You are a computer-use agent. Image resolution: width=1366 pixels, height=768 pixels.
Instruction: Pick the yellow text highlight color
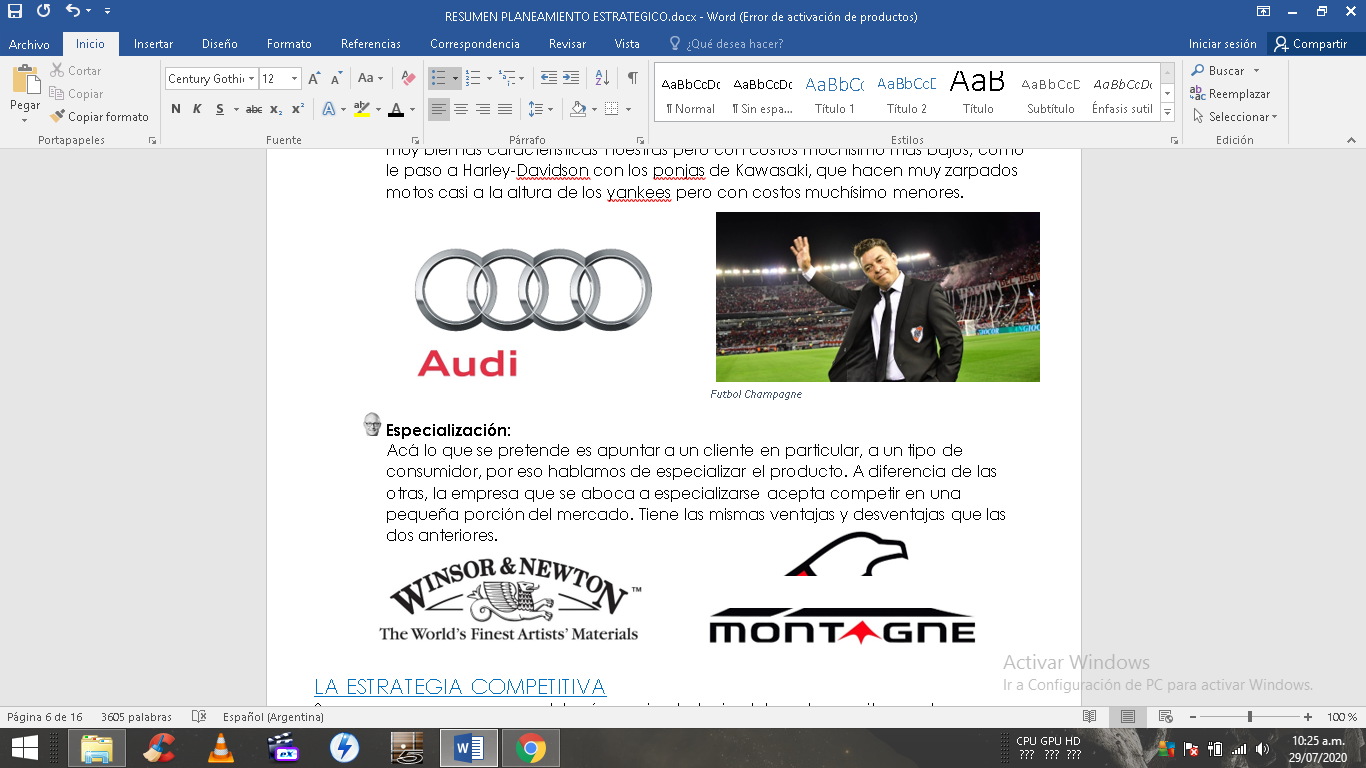tap(361, 109)
